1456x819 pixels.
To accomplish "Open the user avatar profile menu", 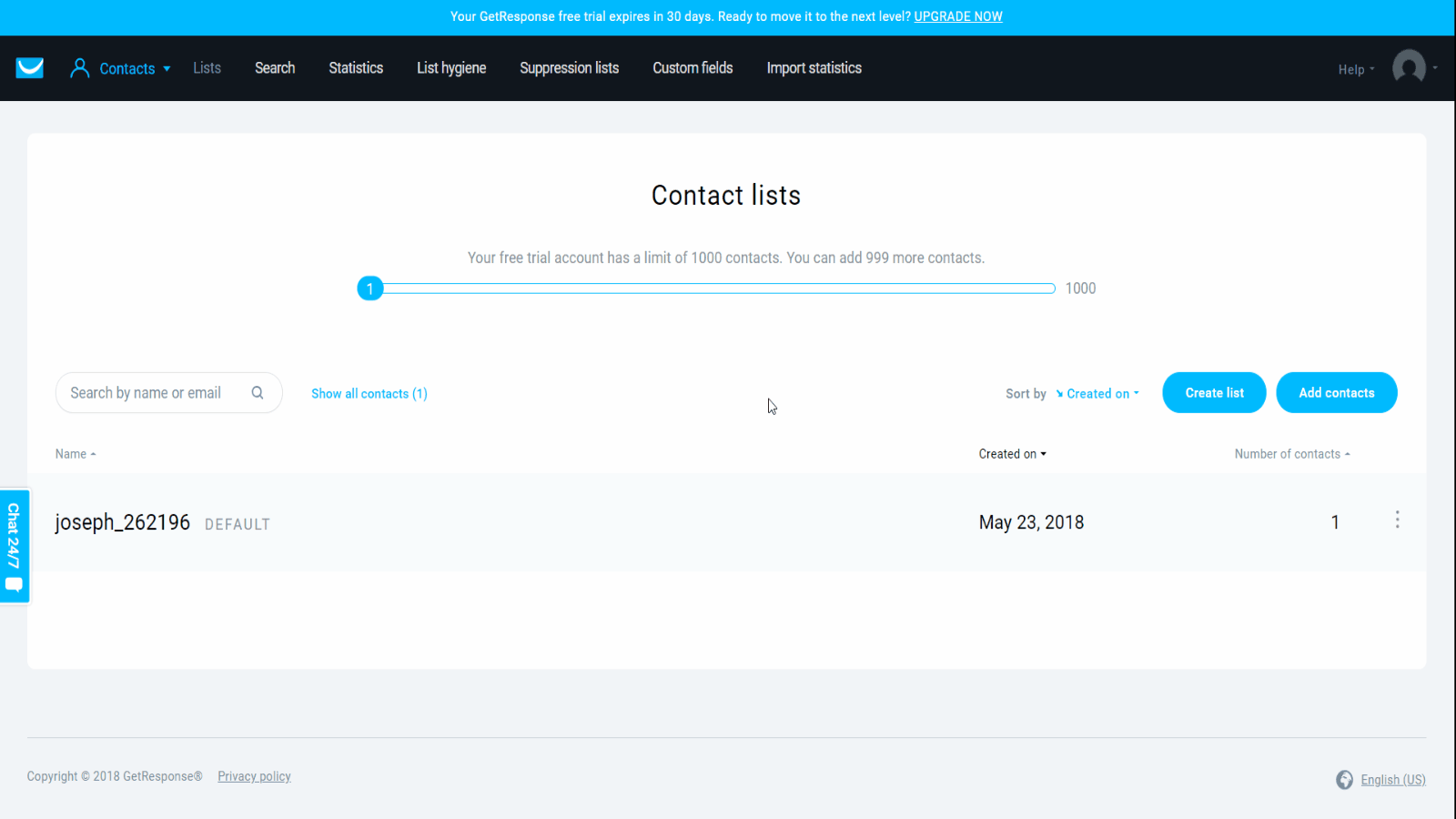I will 1409,67.
